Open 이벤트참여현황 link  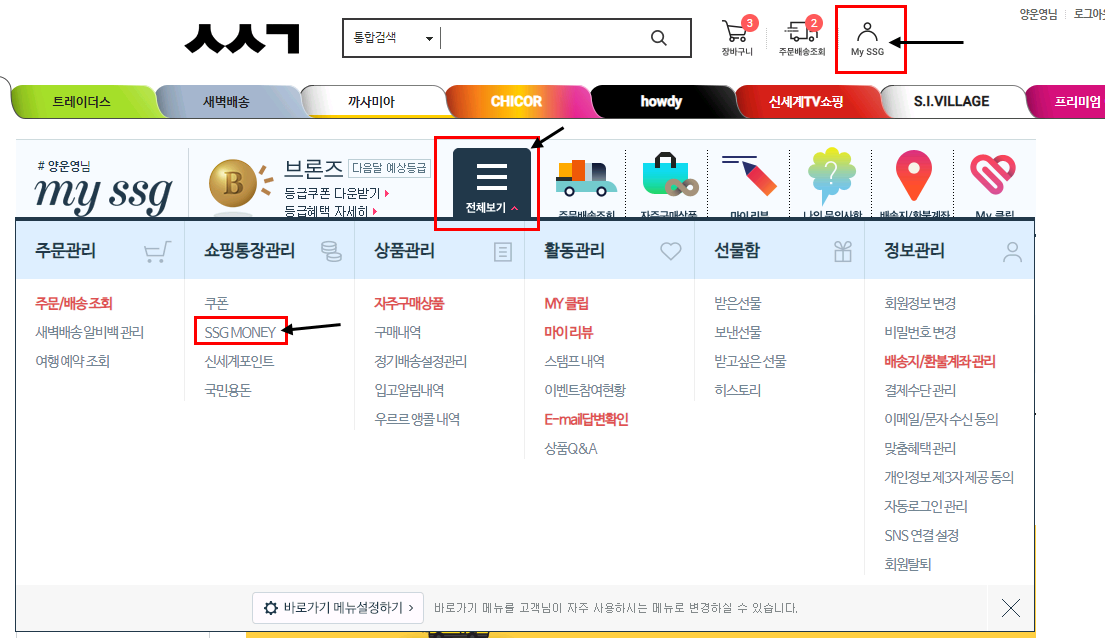(585, 390)
